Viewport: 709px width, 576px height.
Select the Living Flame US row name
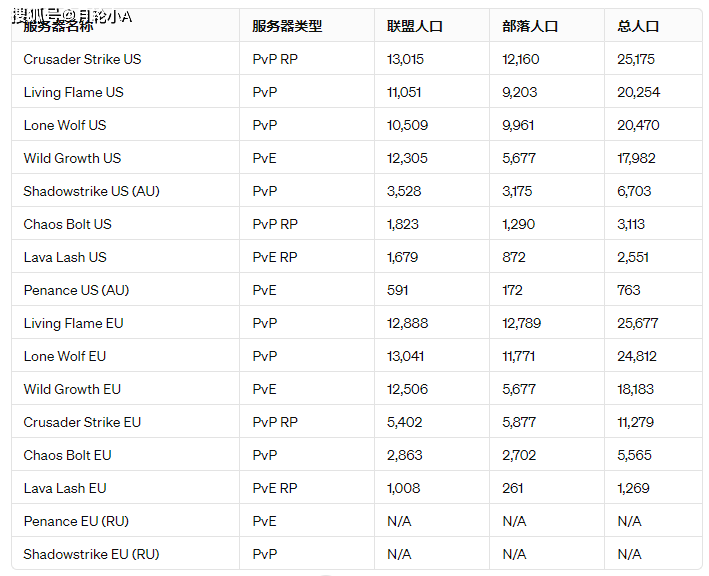tap(73, 92)
